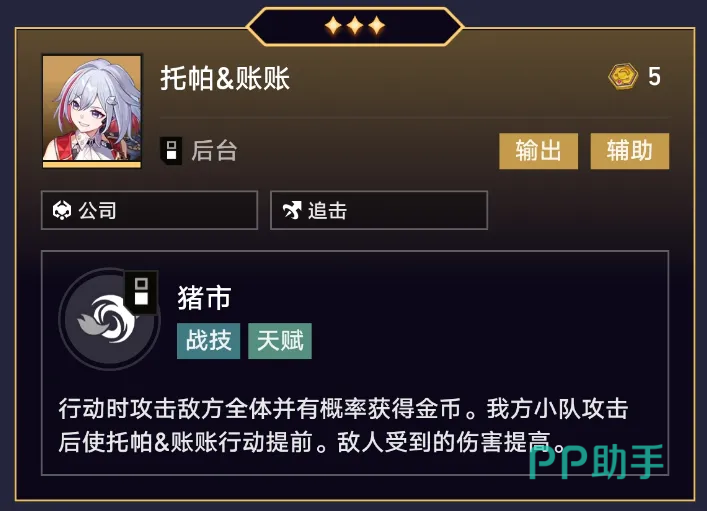Select the 输出 role tag
This screenshot has width=707, height=511.
538,151
